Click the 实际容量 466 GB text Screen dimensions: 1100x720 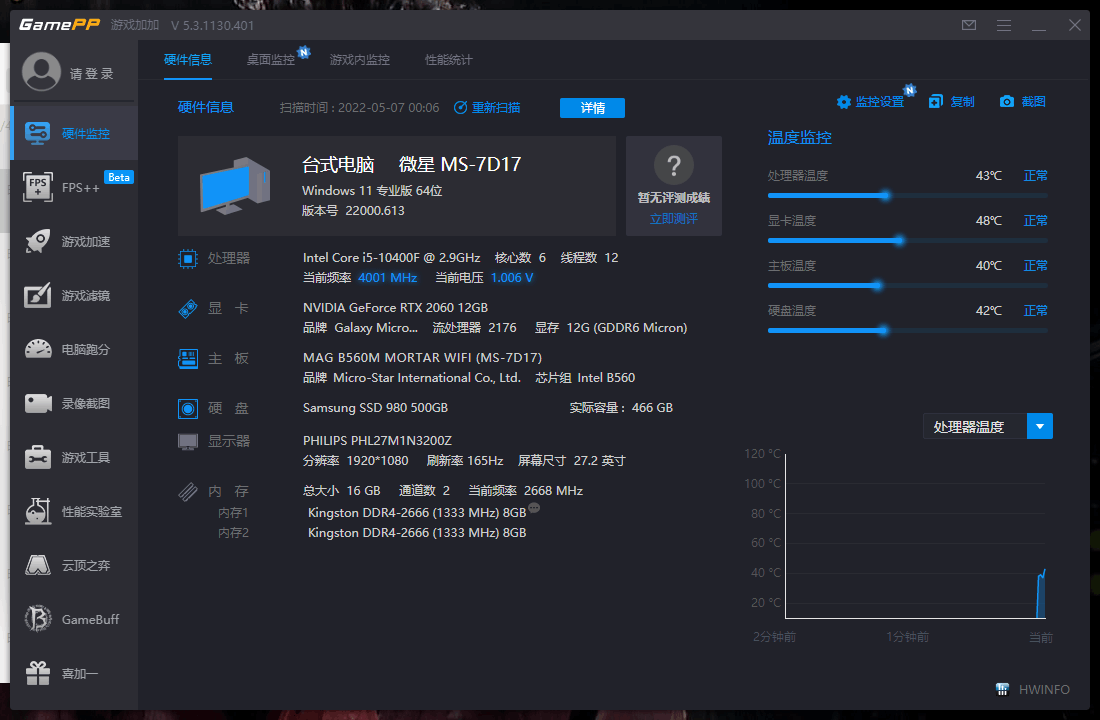pos(621,408)
